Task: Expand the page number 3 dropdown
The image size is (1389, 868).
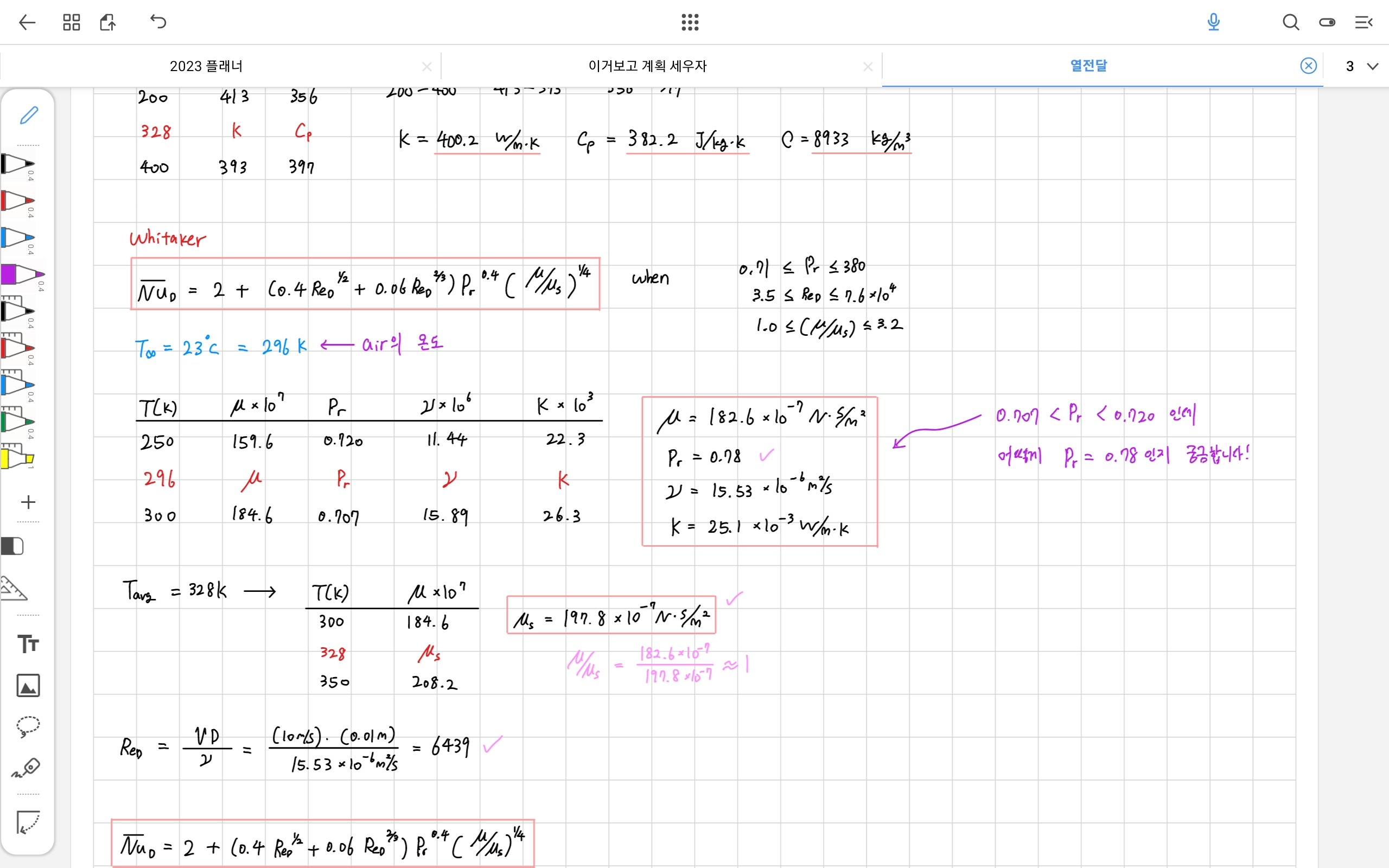Action: pyautogui.click(x=1372, y=67)
